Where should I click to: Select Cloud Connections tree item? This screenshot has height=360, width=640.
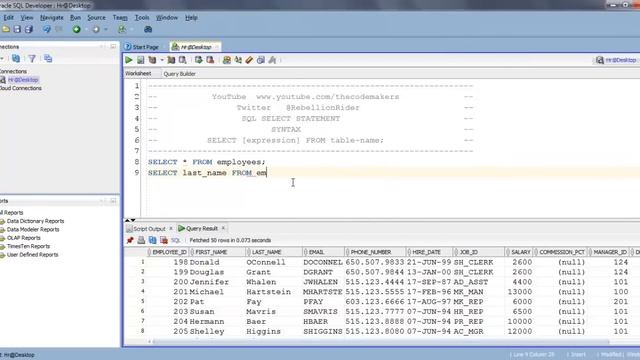(21, 88)
